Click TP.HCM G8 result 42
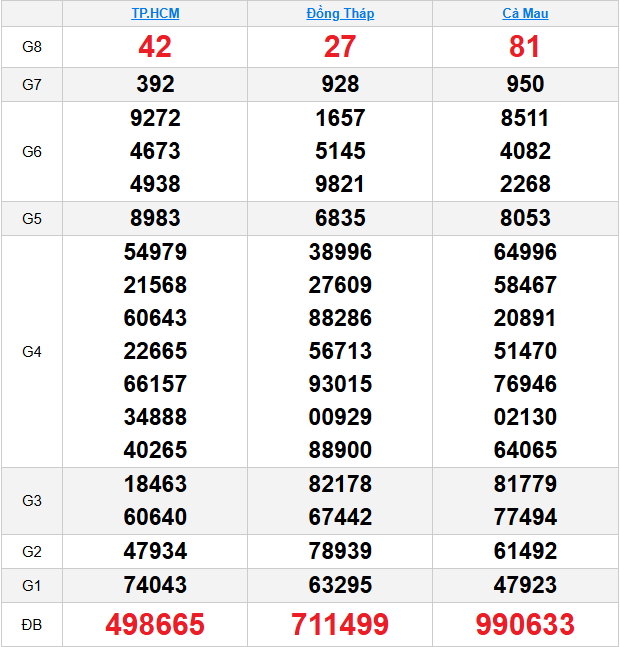Viewport: 620px width, 647px height. 155,47
